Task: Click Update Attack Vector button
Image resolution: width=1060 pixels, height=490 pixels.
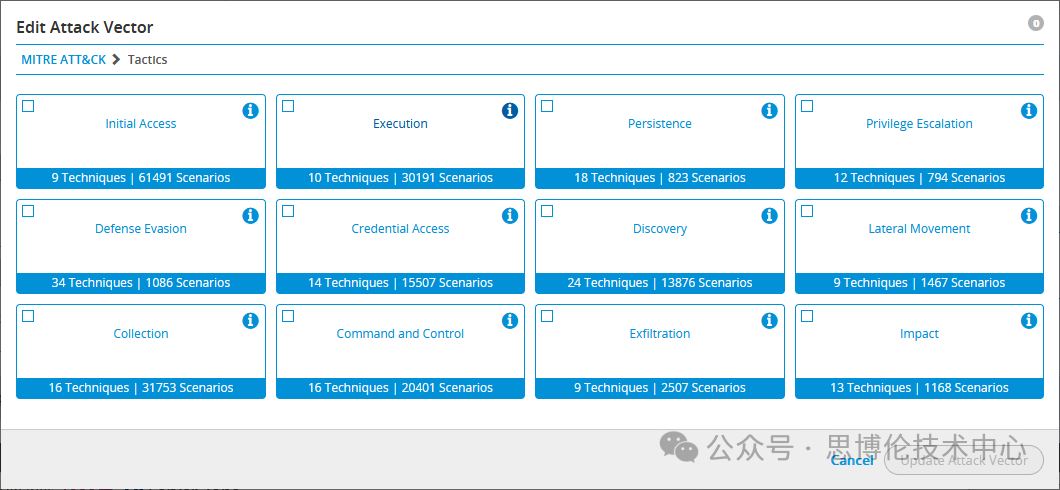Action: (x=964, y=460)
